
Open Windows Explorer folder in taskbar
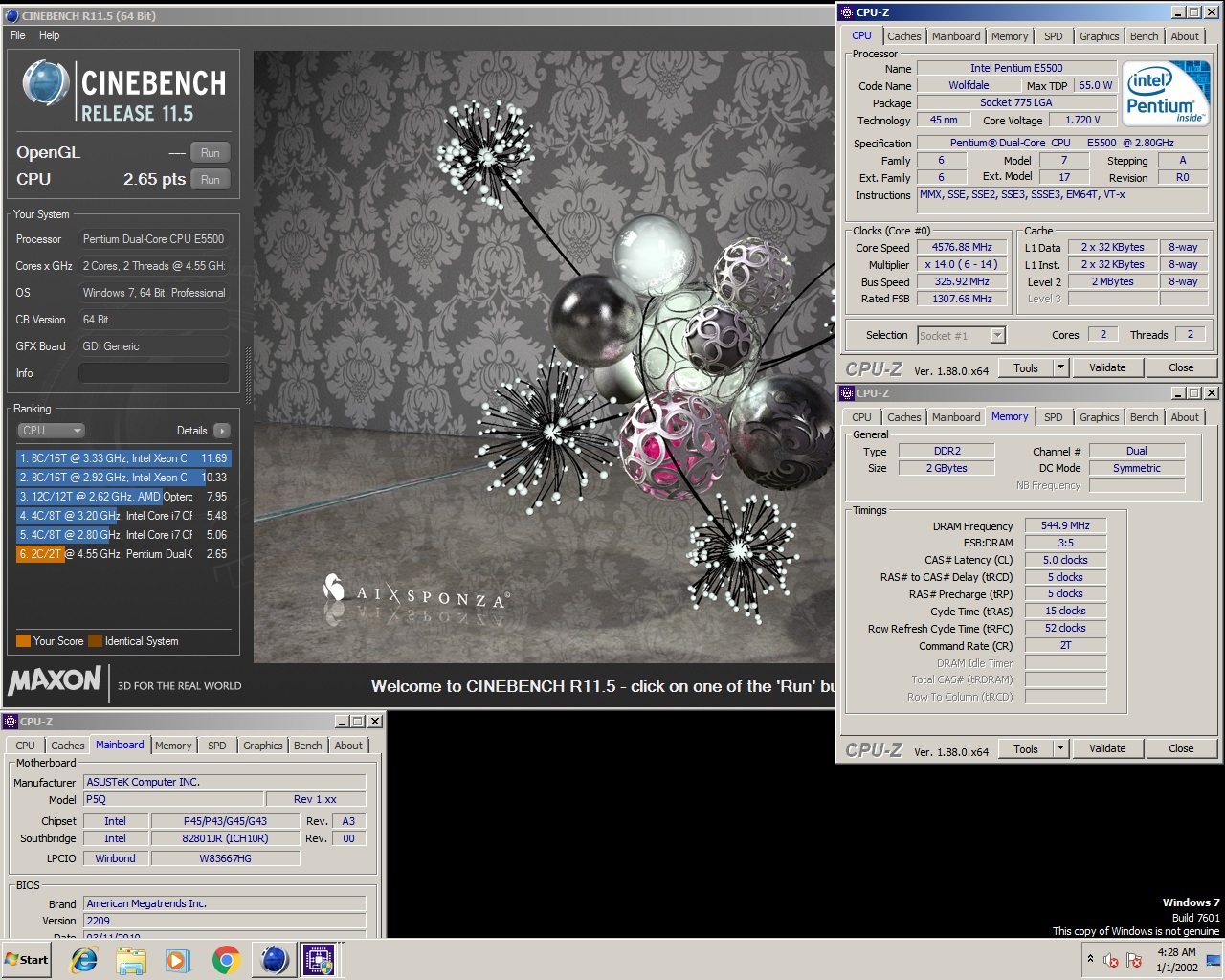click(x=131, y=960)
